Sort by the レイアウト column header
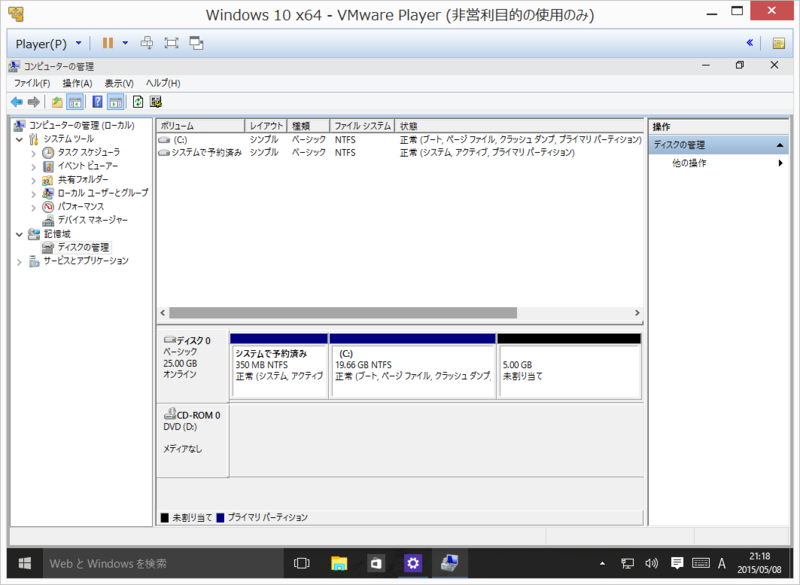The width and height of the screenshot is (800, 585). [266, 126]
